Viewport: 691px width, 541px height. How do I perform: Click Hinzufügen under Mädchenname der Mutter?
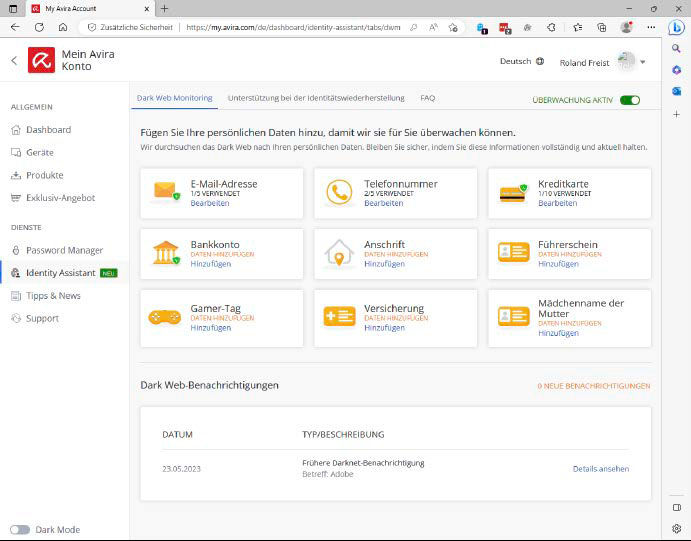point(558,333)
